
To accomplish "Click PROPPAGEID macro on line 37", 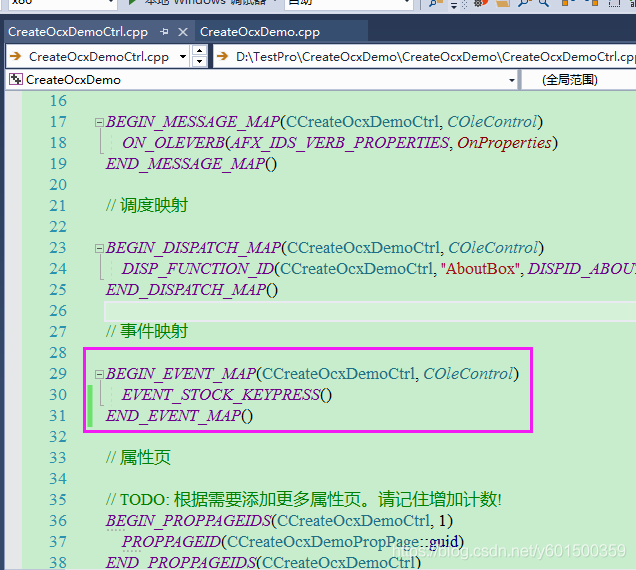I will (172, 542).
